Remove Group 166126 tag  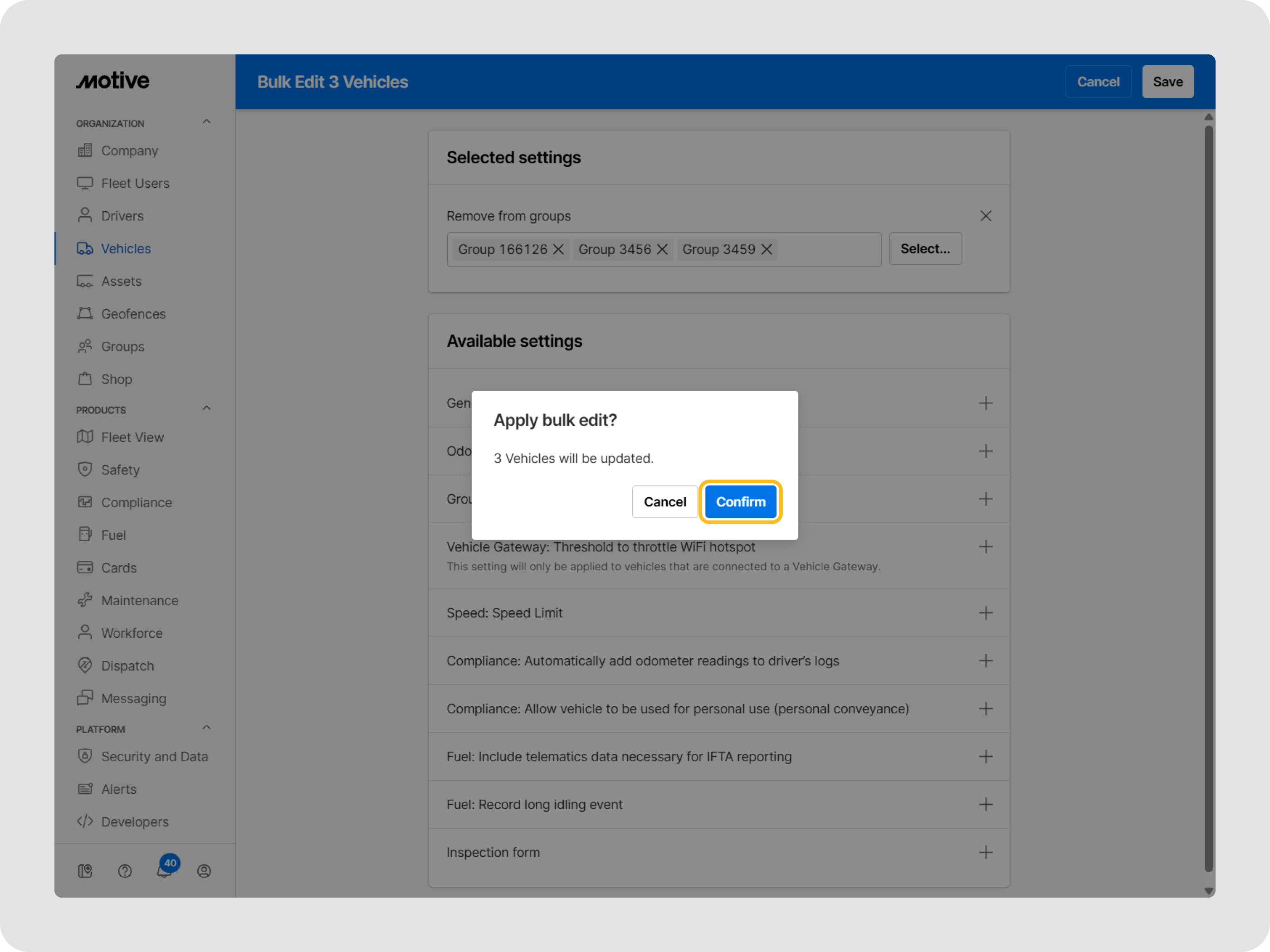pos(558,249)
